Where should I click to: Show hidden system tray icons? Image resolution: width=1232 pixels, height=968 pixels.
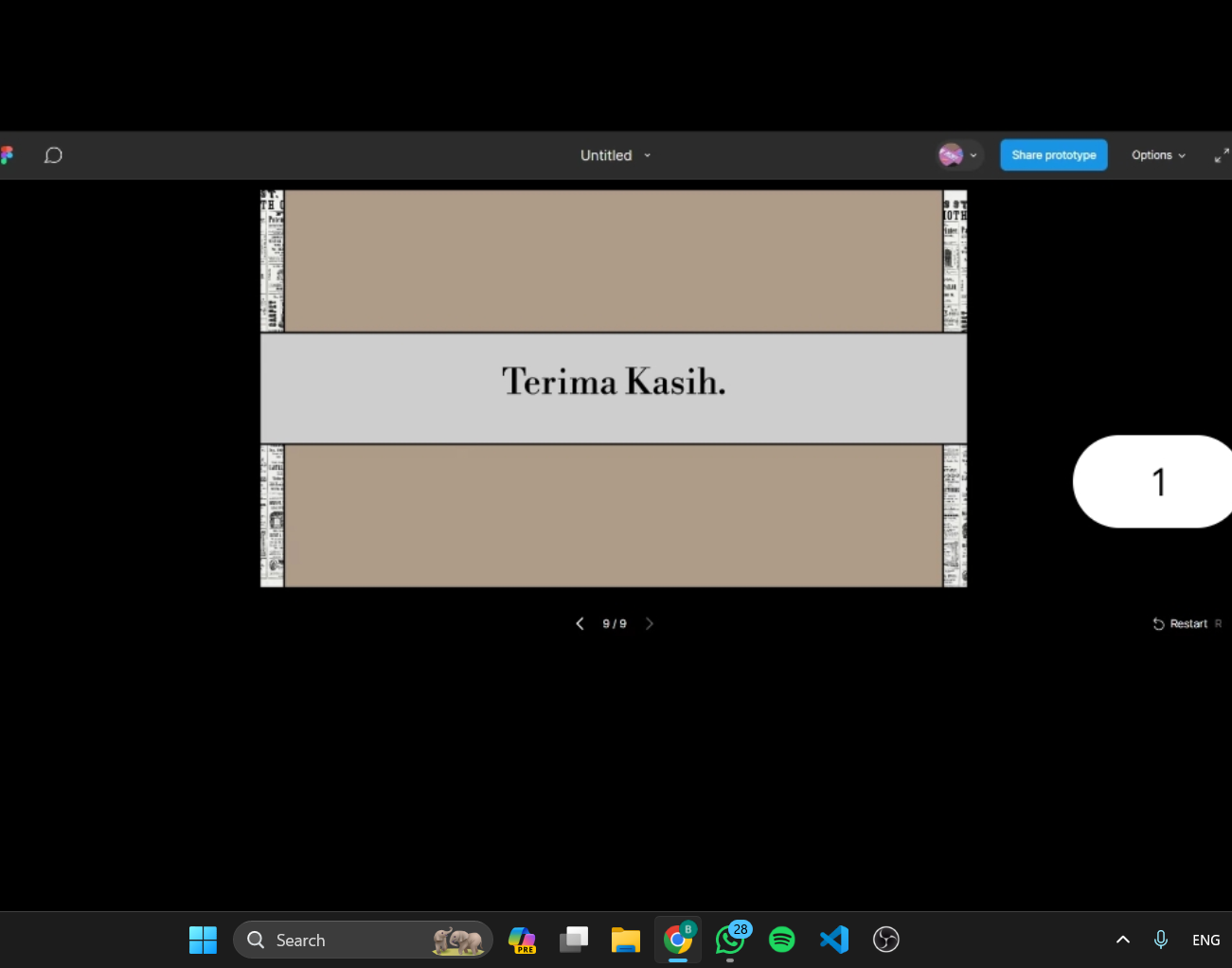point(1122,940)
